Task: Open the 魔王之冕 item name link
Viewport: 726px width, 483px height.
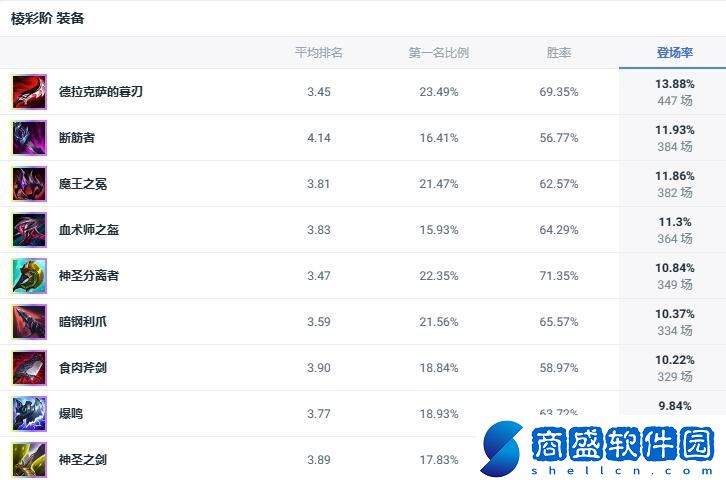Action: click(83, 184)
